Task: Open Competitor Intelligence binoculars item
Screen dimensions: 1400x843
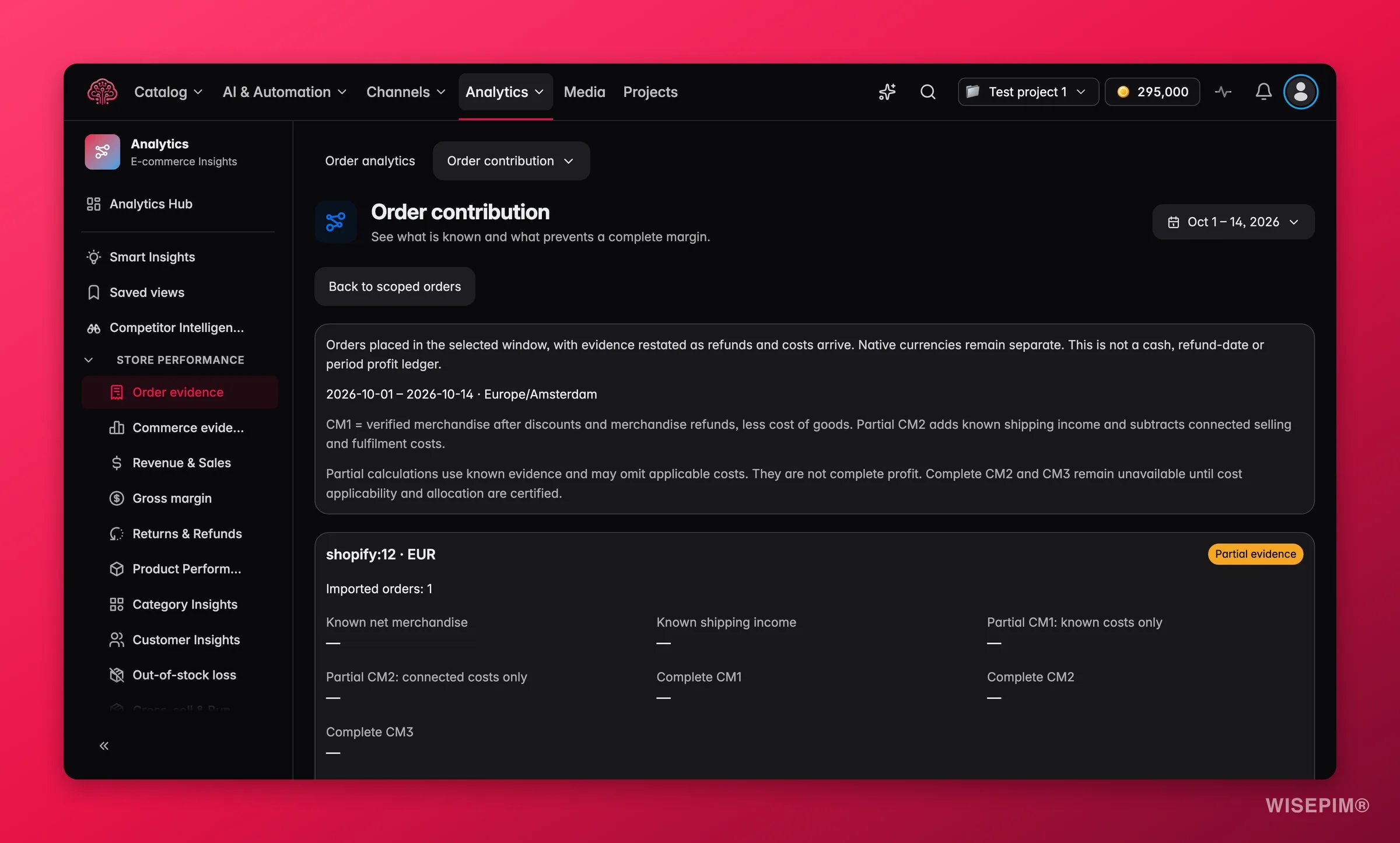Action: [178, 327]
